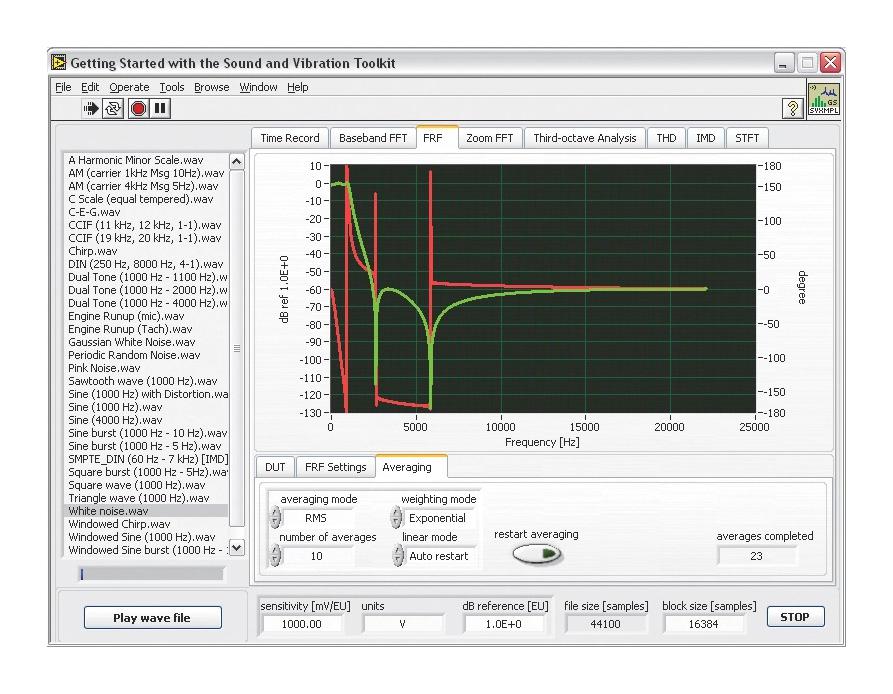Switch to the Baseband FFT tab
Image resolution: width=893 pixels, height=694 pixels.
coord(373,138)
